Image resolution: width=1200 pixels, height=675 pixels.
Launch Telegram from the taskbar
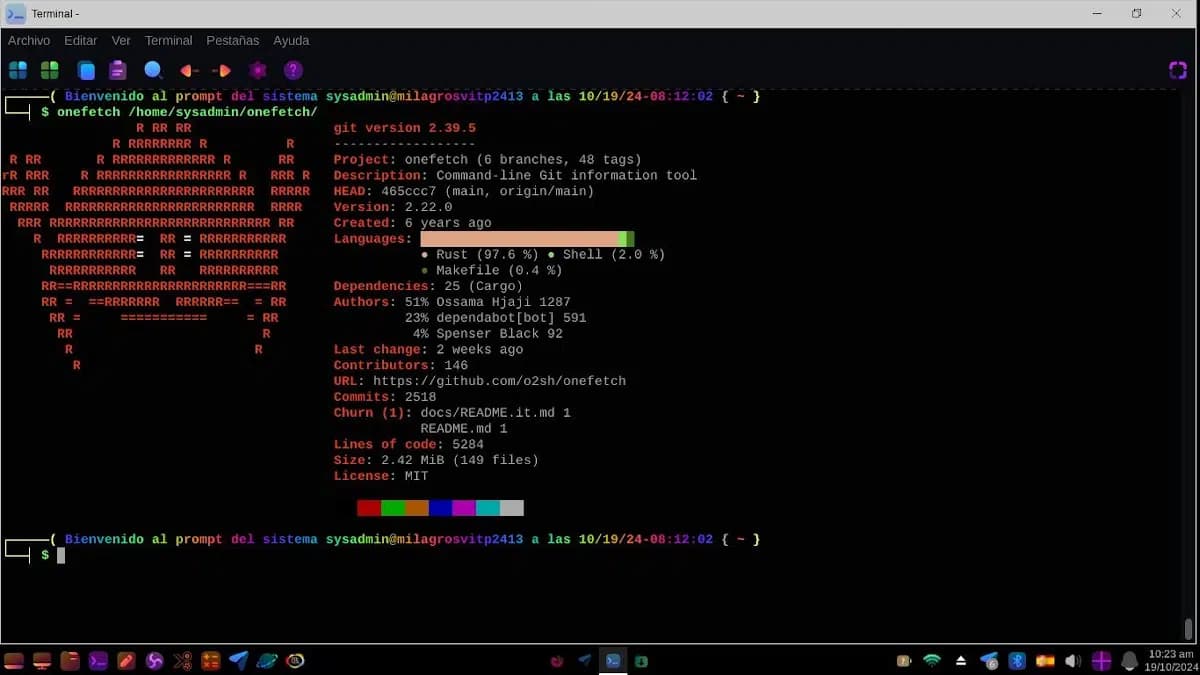tap(238, 661)
